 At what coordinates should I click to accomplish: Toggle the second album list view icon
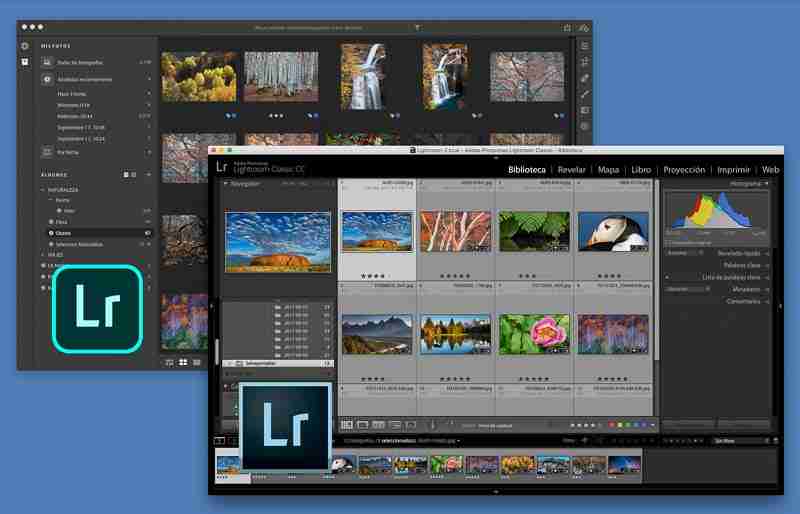134,175
